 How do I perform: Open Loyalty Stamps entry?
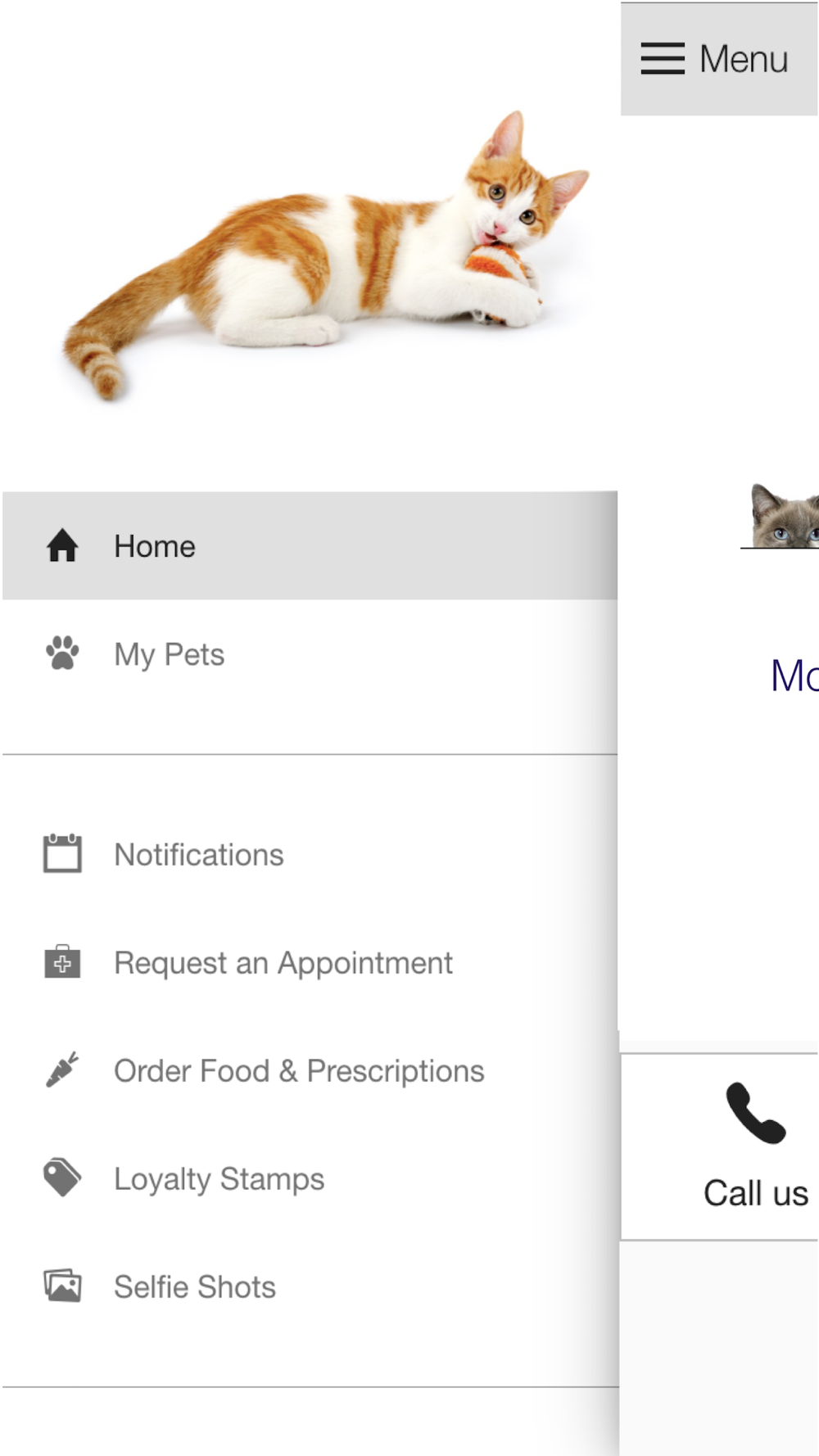[310, 1178]
